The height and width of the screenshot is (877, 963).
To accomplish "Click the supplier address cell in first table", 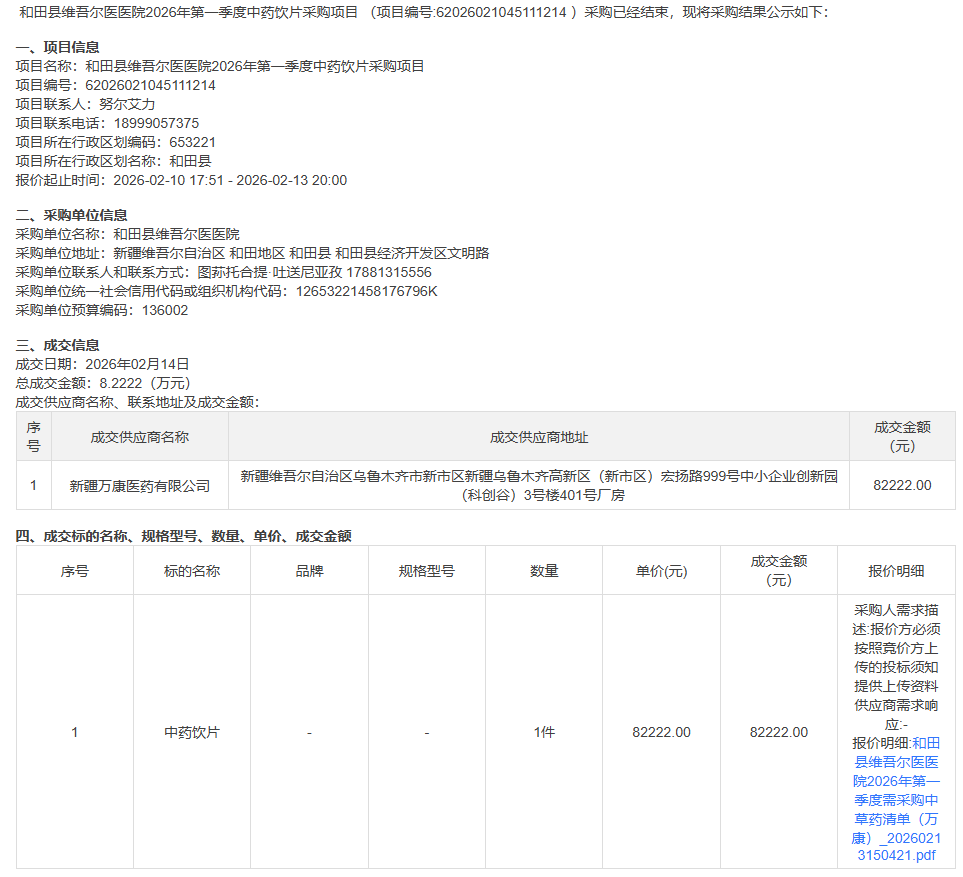I will coord(539,486).
